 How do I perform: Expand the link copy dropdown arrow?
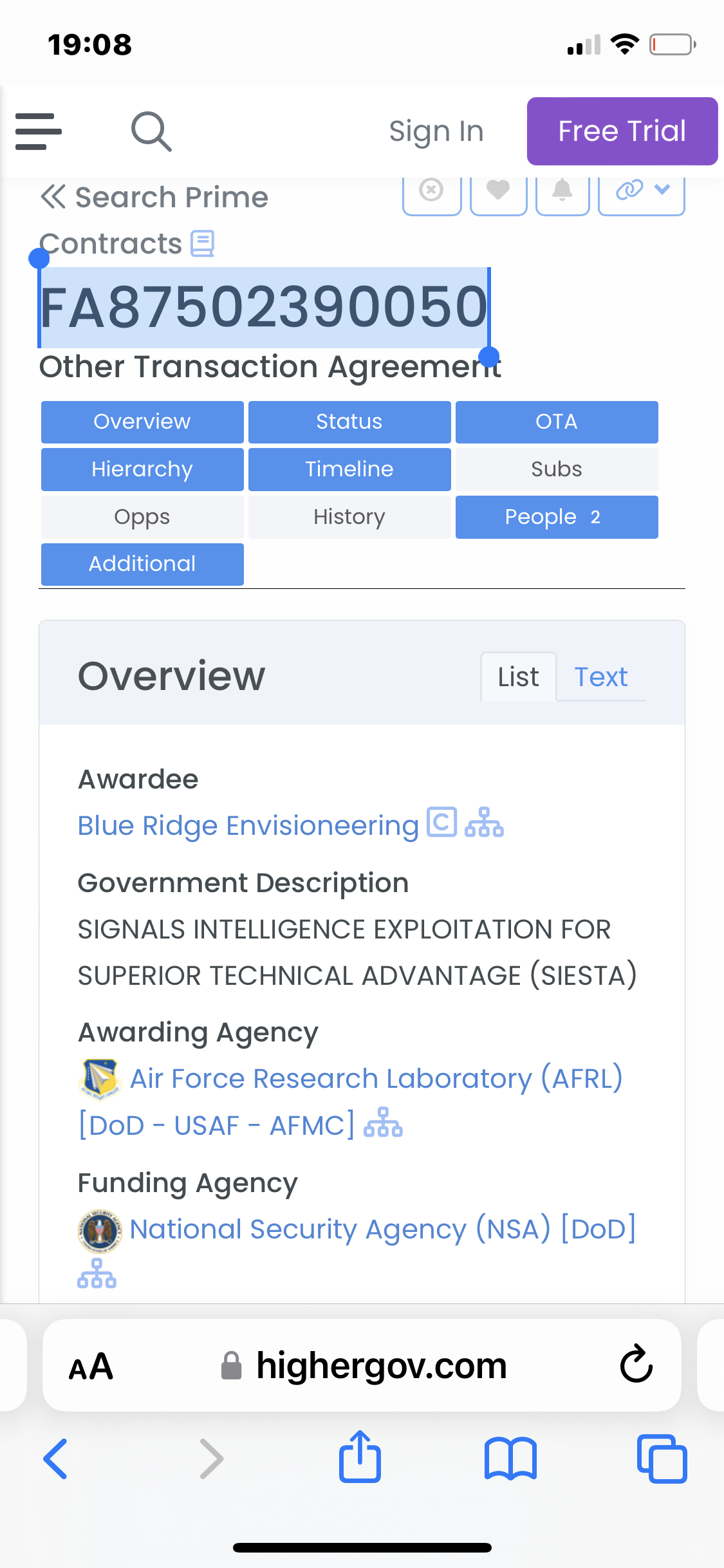(x=662, y=189)
